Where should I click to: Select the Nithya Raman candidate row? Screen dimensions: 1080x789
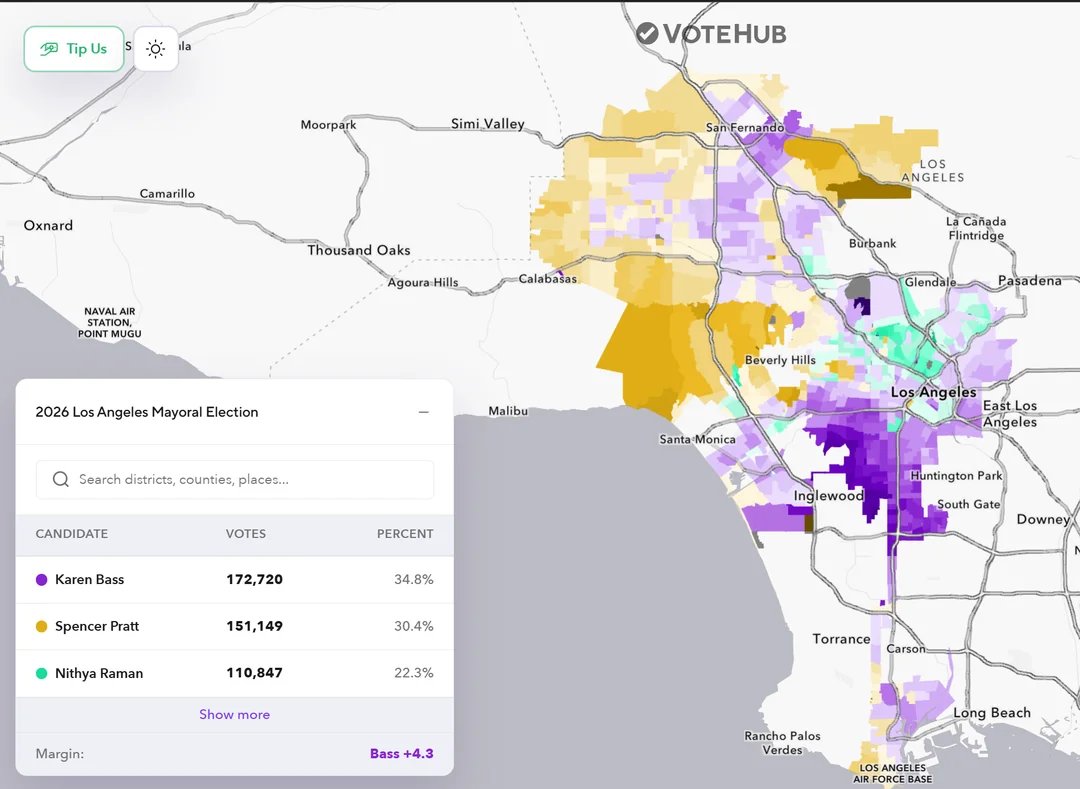pyautogui.click(x=234, y=673)
